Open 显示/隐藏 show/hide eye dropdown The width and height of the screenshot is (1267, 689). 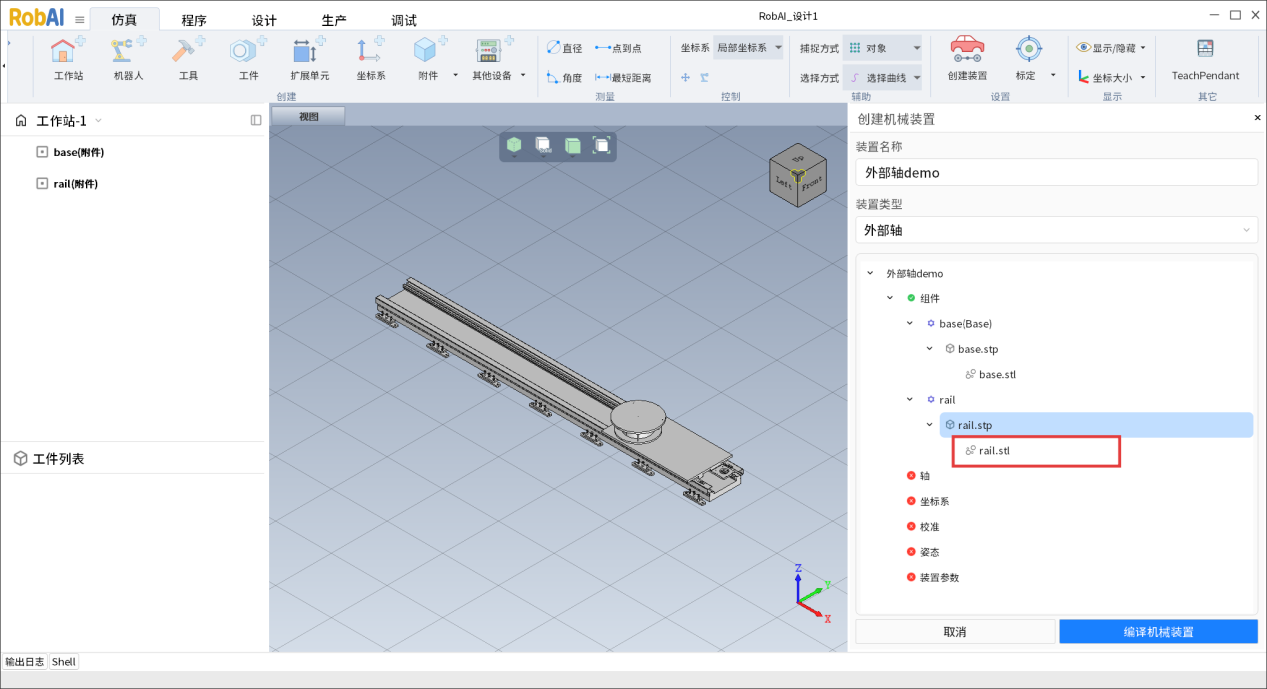(x=1111, y=47)
